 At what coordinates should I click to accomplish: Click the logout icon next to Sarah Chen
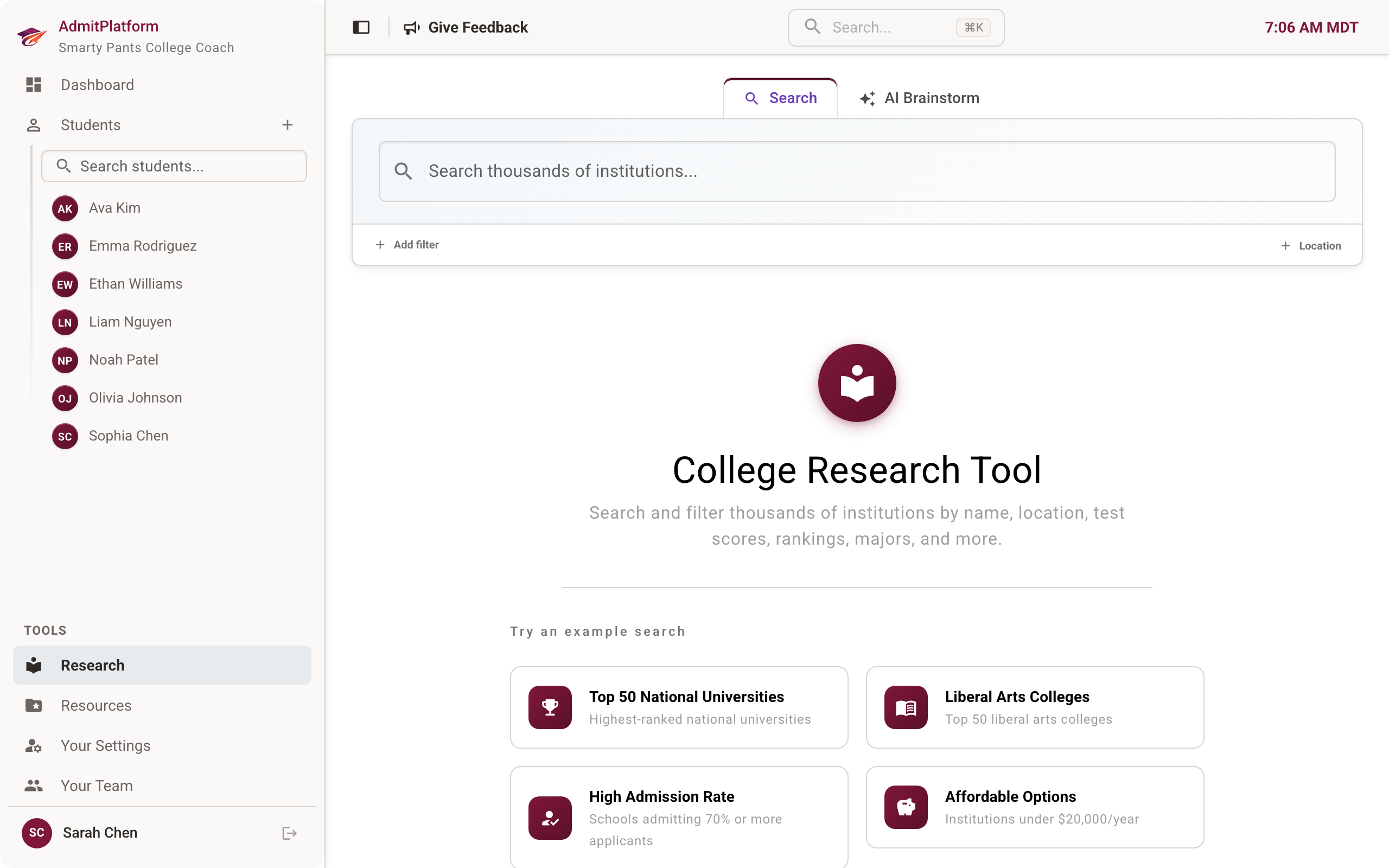pos(289,832)
